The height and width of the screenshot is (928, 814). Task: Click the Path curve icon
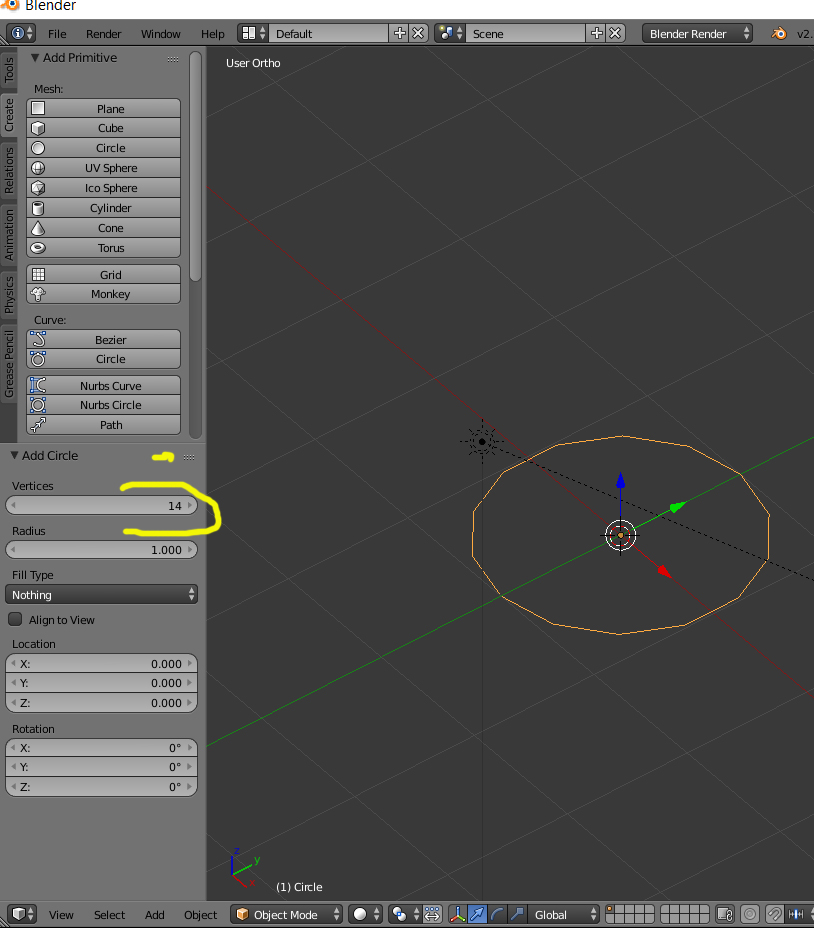click(38, 424)
